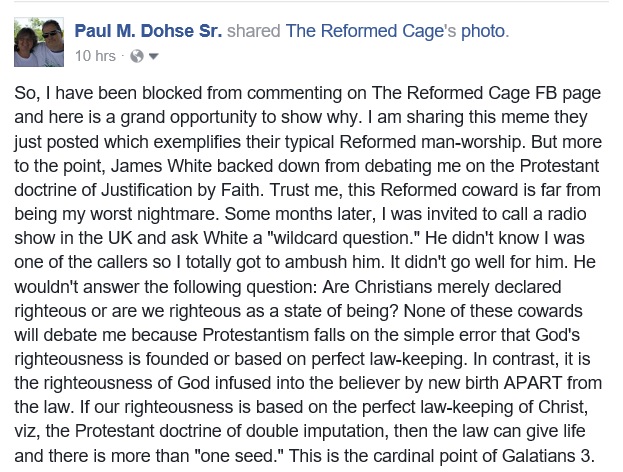The height and width of the screenshot is (472, 623).
Task: Open The Reformed Cage page link in header
Action: pos(364,31)
